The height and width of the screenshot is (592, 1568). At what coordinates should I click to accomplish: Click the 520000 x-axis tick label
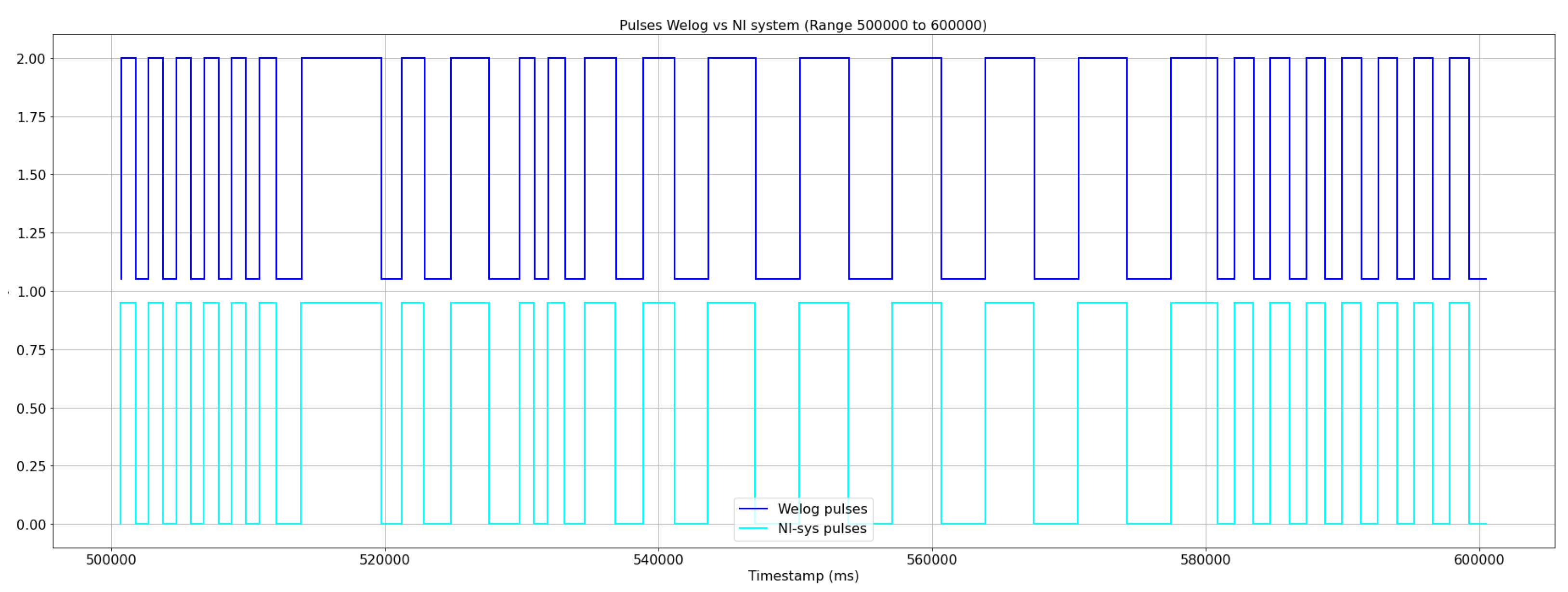pos(384,560)
